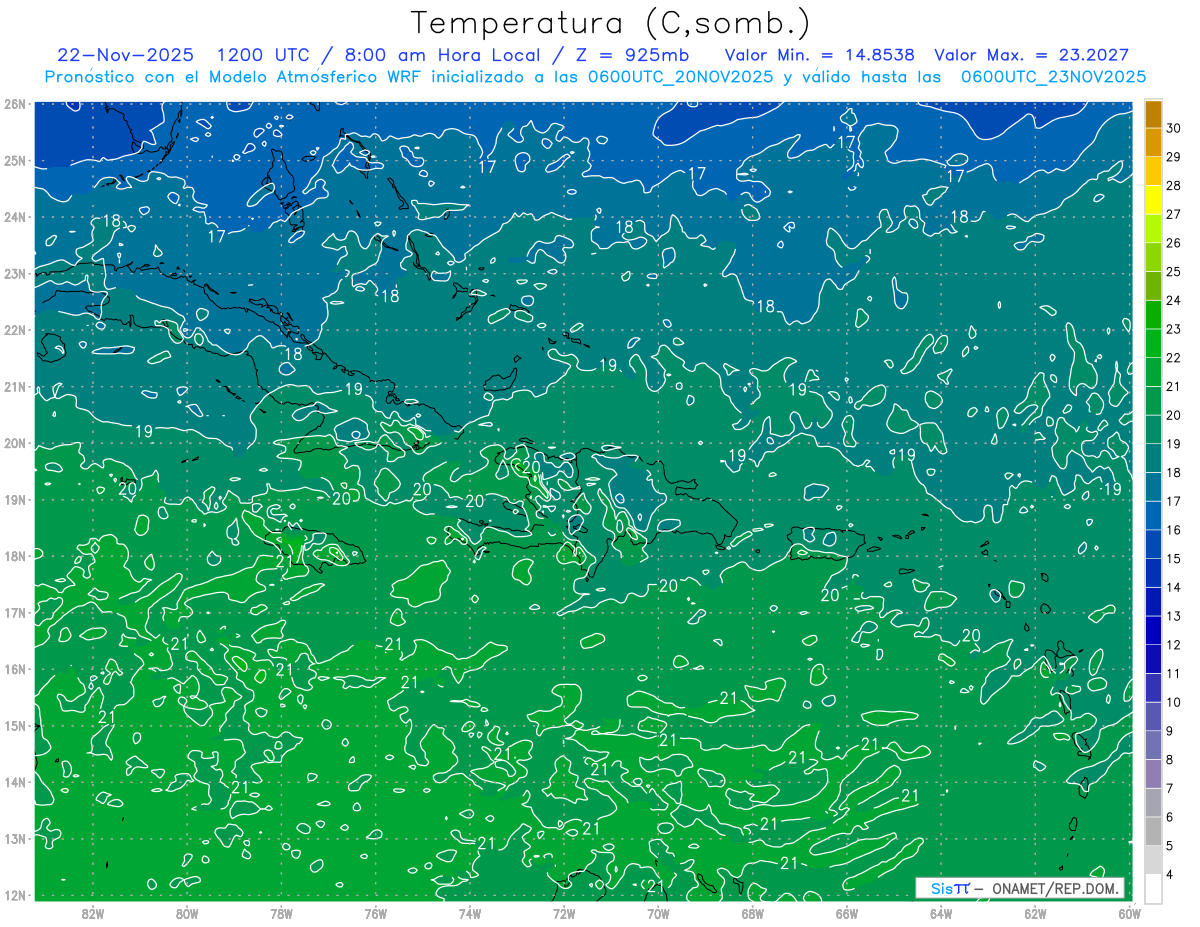1200x927 pixels.
Task: Select the '22-Nov-2025' date text
Action: coord(125,55)
